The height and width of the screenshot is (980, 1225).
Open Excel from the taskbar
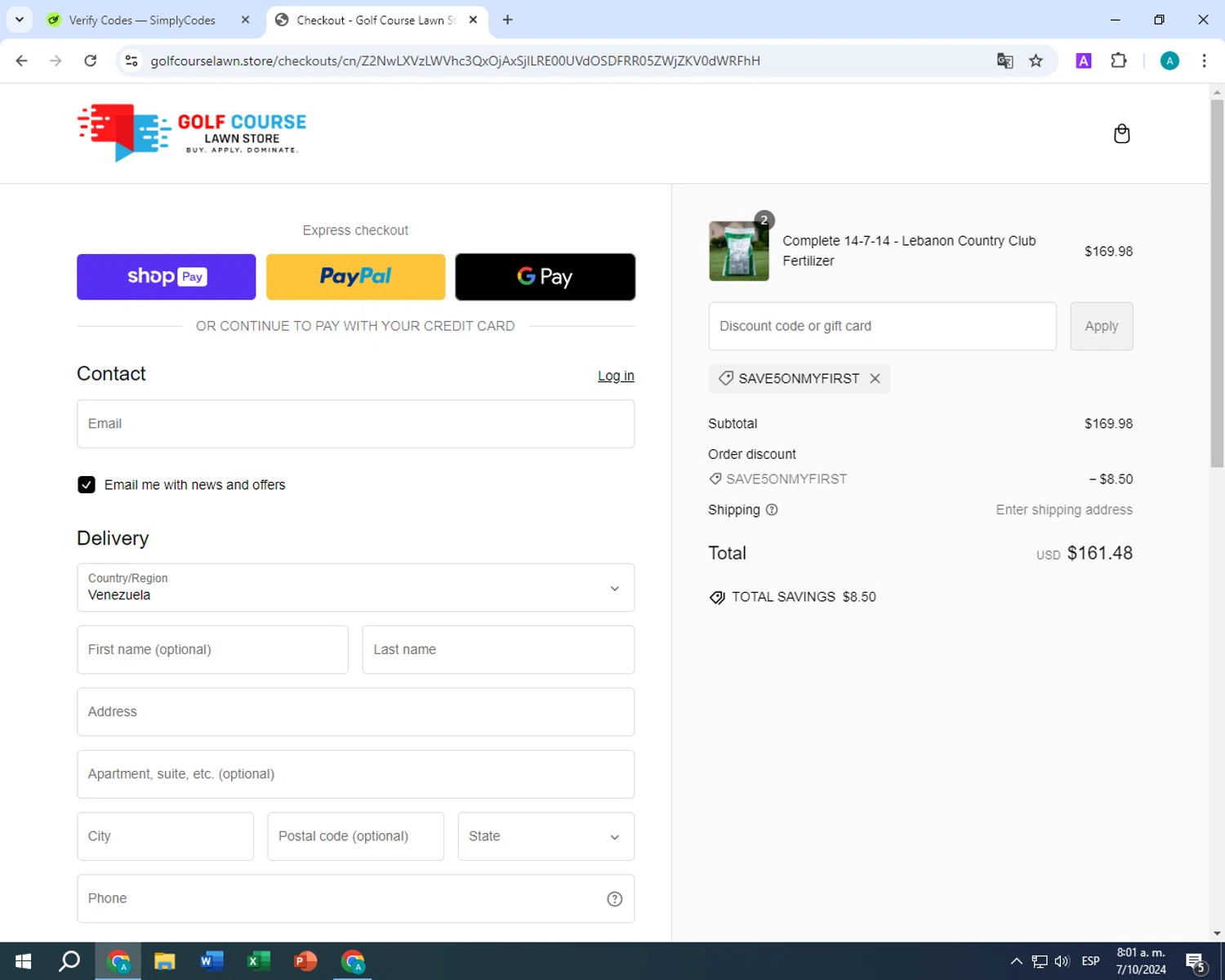258,961
